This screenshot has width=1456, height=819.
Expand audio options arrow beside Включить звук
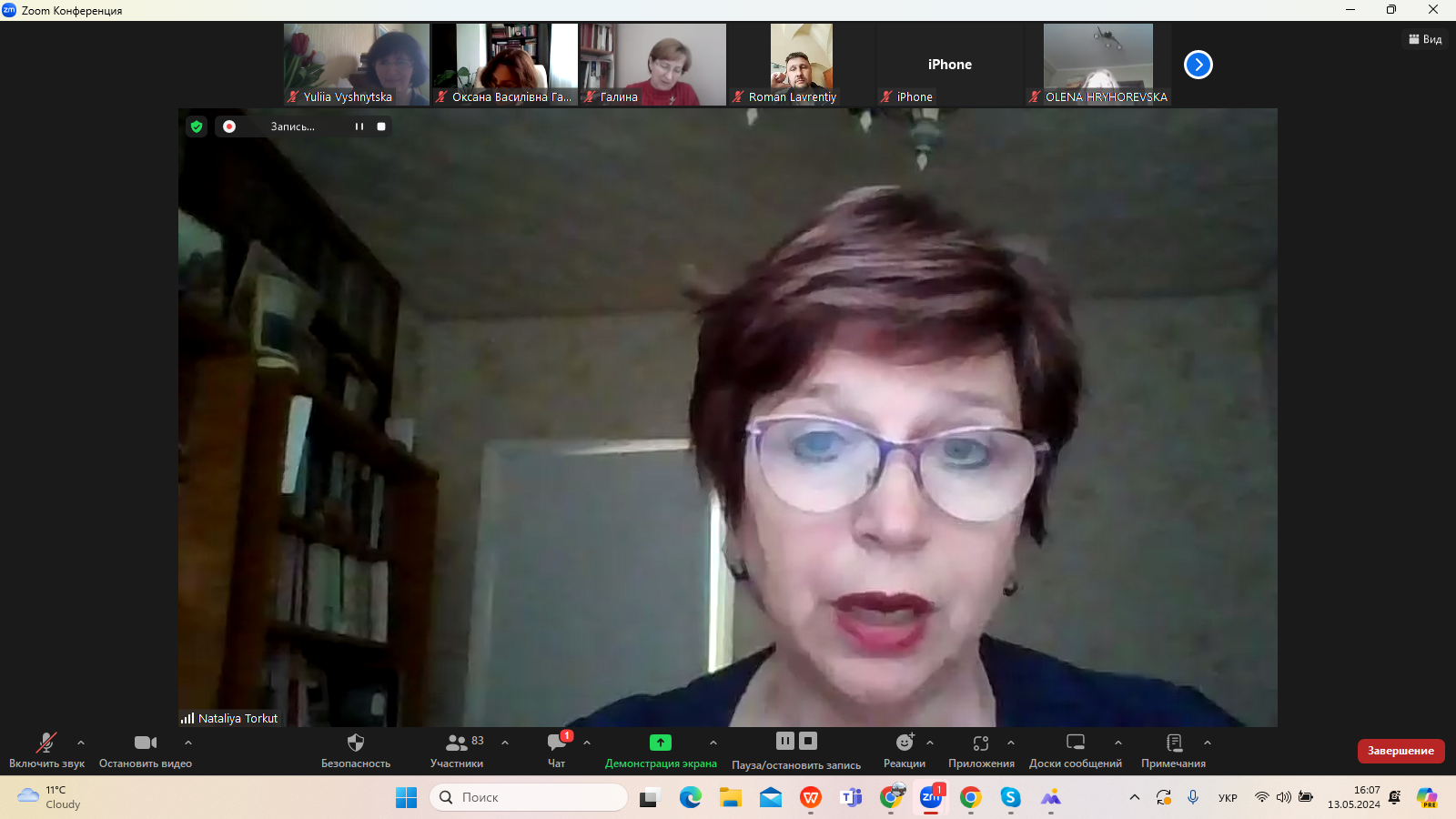point(81,743)
